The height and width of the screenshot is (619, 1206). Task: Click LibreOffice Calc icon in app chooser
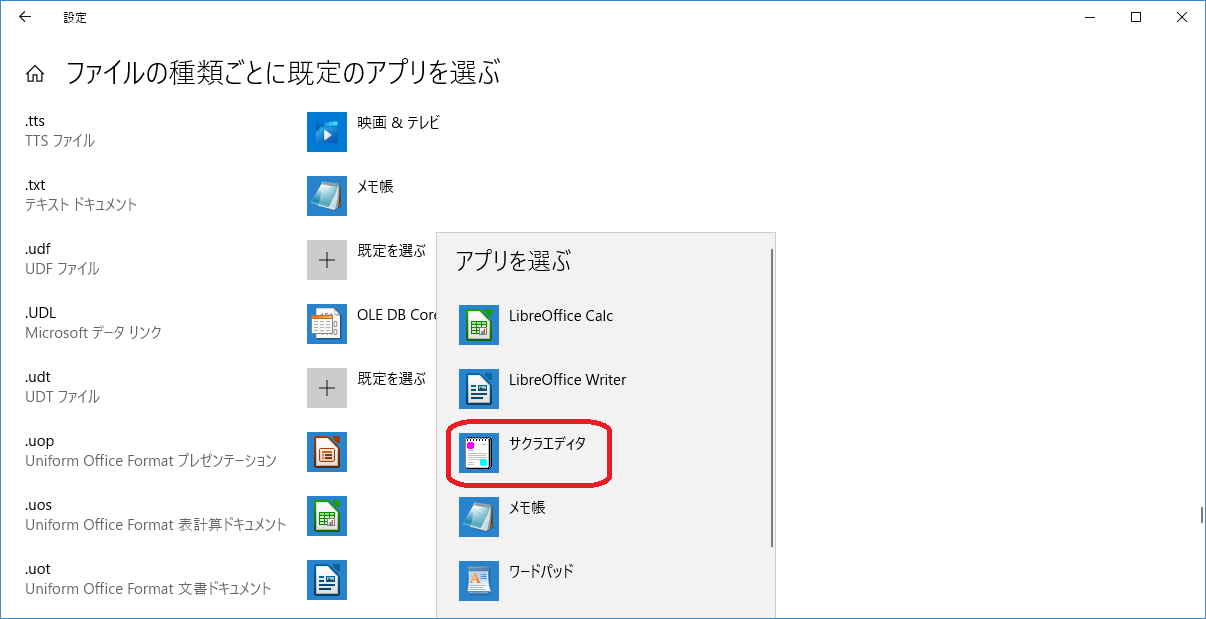[x=479, y=325]
